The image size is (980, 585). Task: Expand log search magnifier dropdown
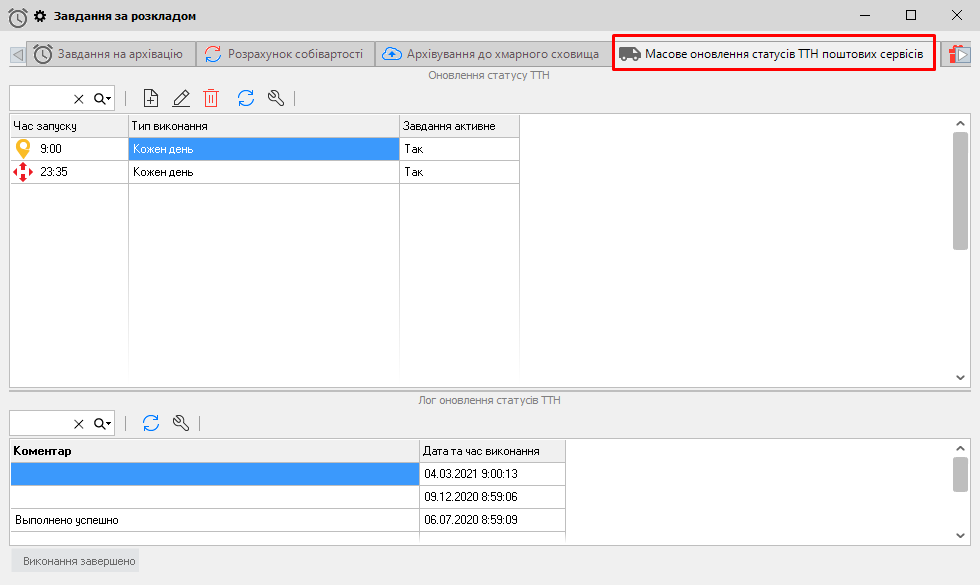point(103,424)
